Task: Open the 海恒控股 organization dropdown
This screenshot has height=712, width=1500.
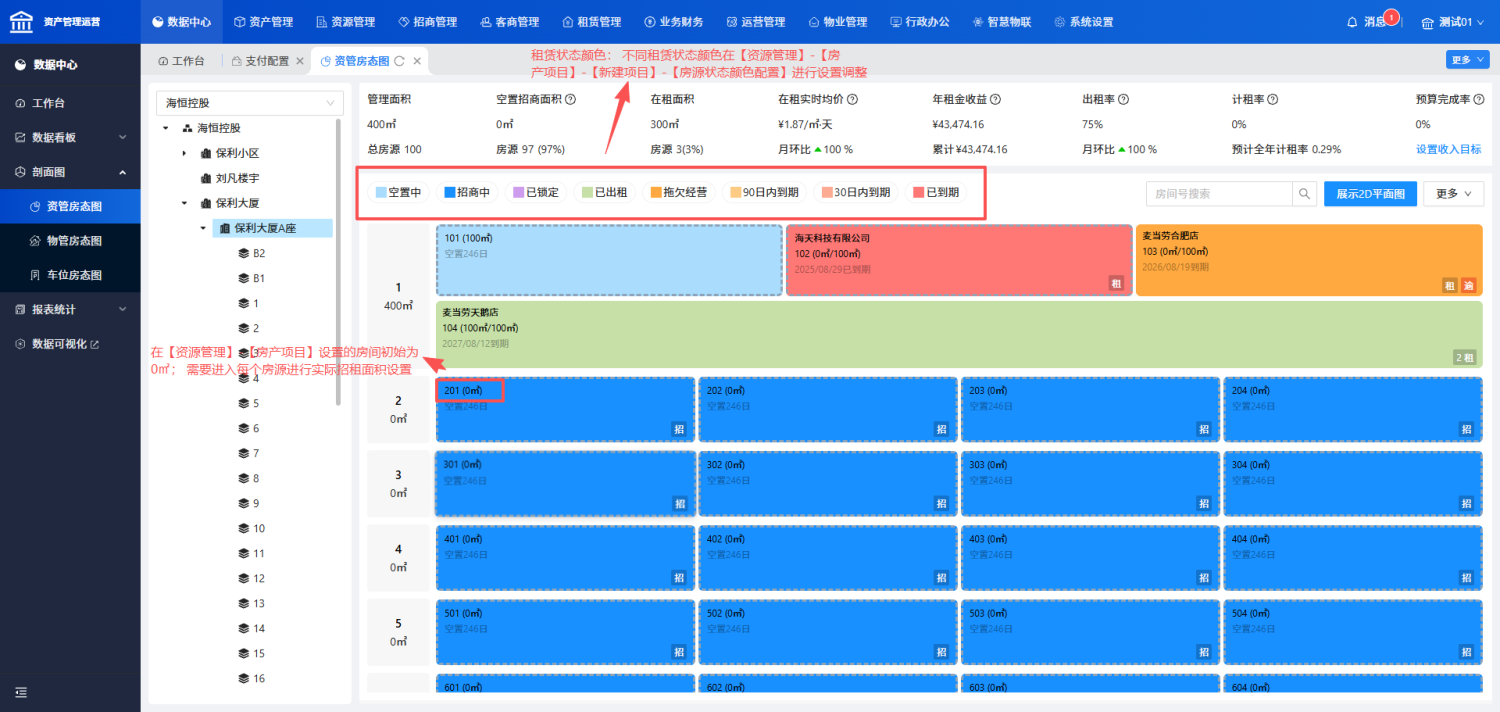Action: coord(250,102)
